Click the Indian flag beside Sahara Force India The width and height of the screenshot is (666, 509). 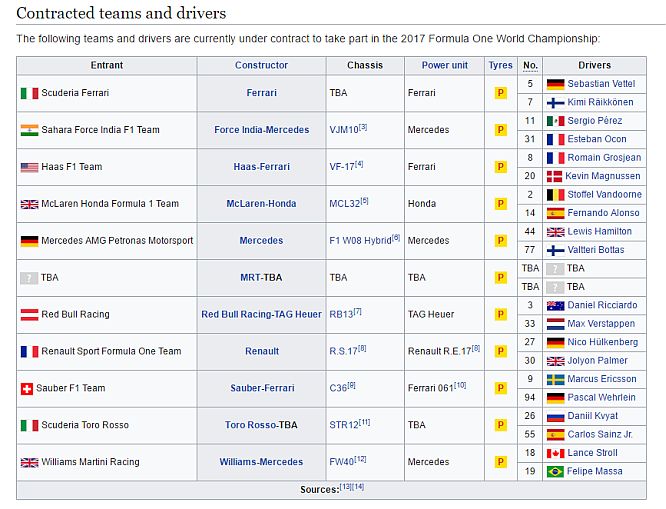pyautogui.click(x=29, y=130)
